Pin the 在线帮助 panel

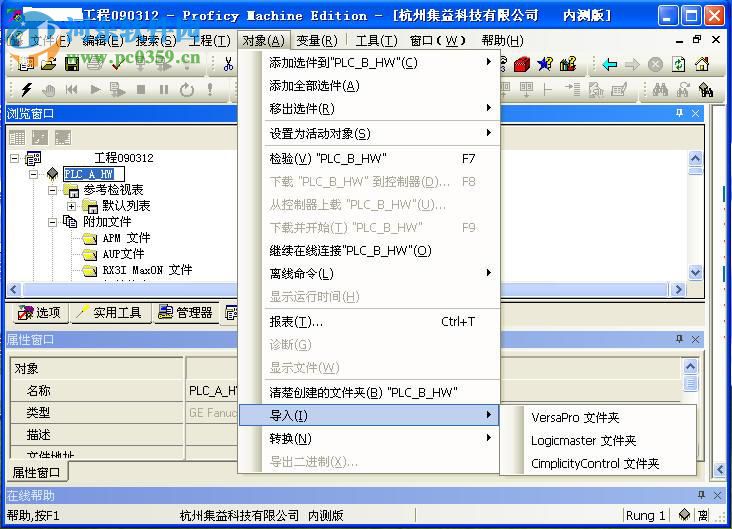pos(701,494)
